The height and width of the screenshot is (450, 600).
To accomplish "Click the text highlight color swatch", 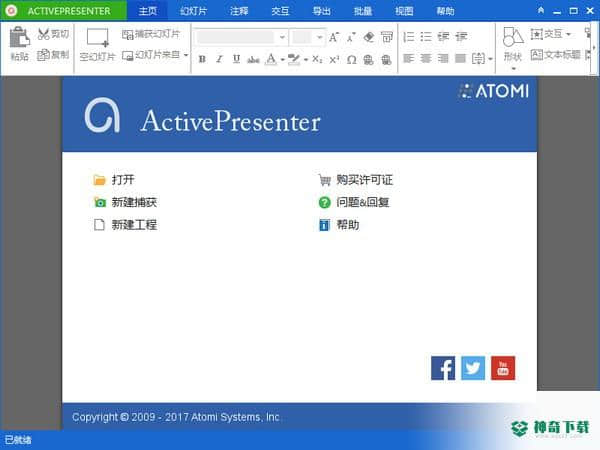I will tap(294, 59).
